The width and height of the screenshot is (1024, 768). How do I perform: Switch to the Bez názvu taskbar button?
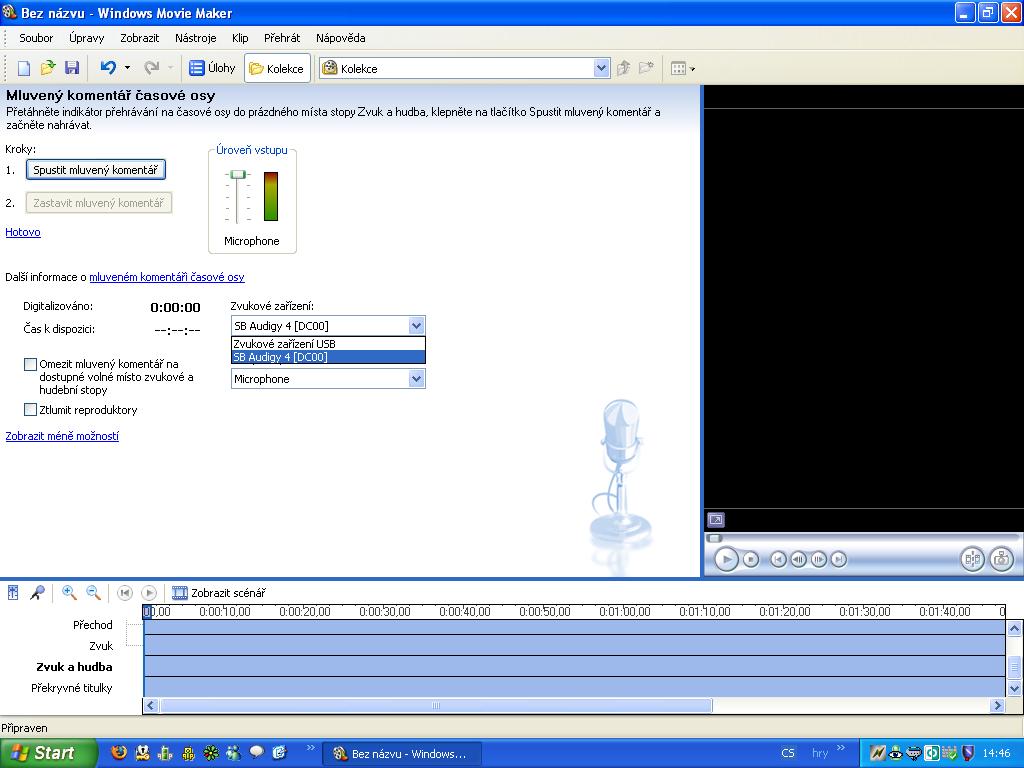point(402,754)
